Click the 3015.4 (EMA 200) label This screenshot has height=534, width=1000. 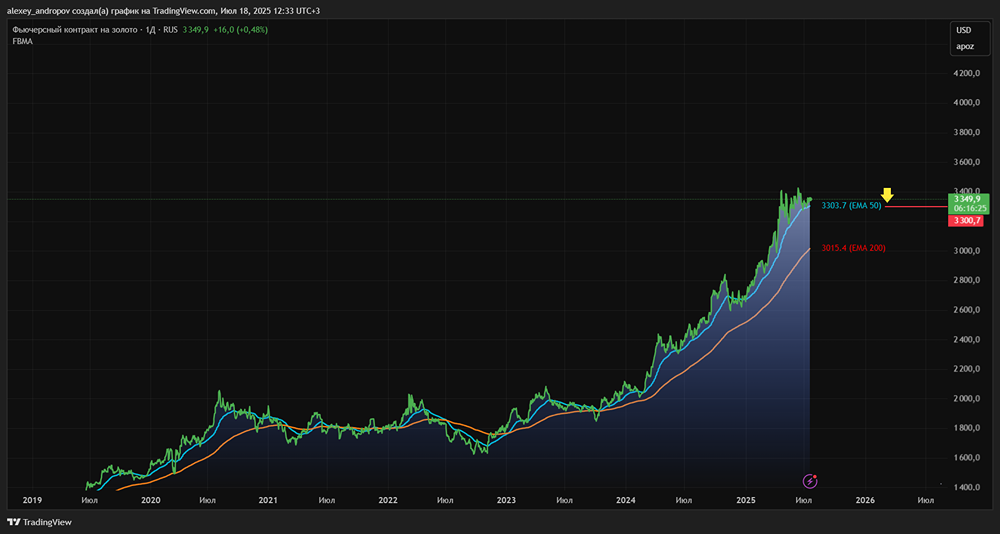[x=853, y=248]
